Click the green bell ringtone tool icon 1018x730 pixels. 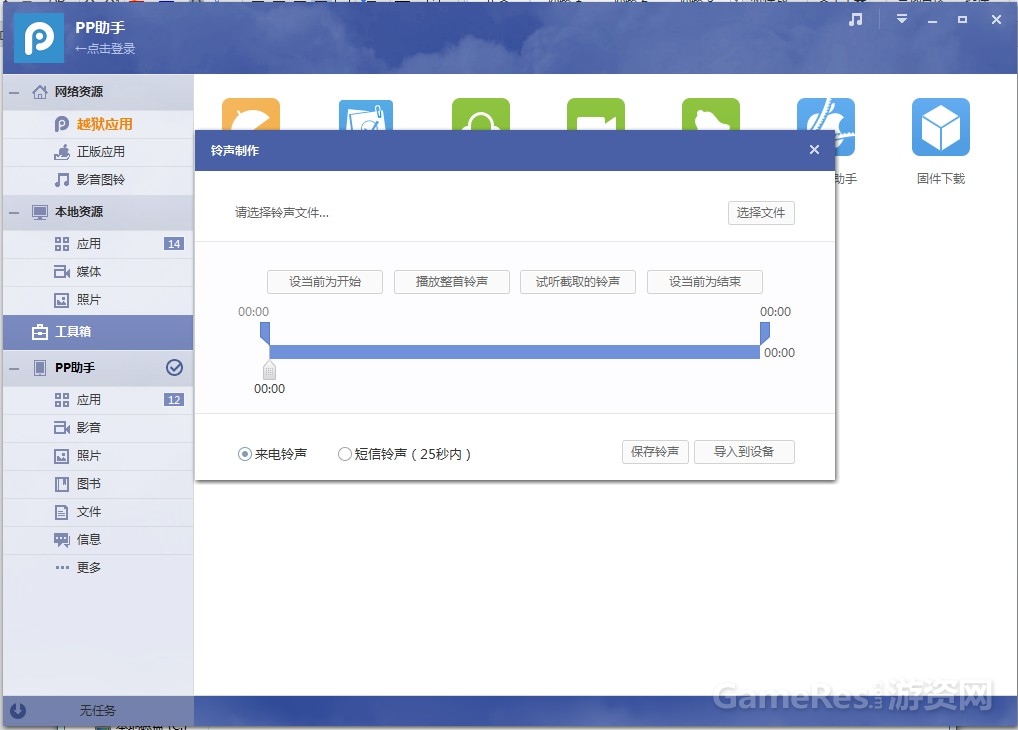pos(711,114)
